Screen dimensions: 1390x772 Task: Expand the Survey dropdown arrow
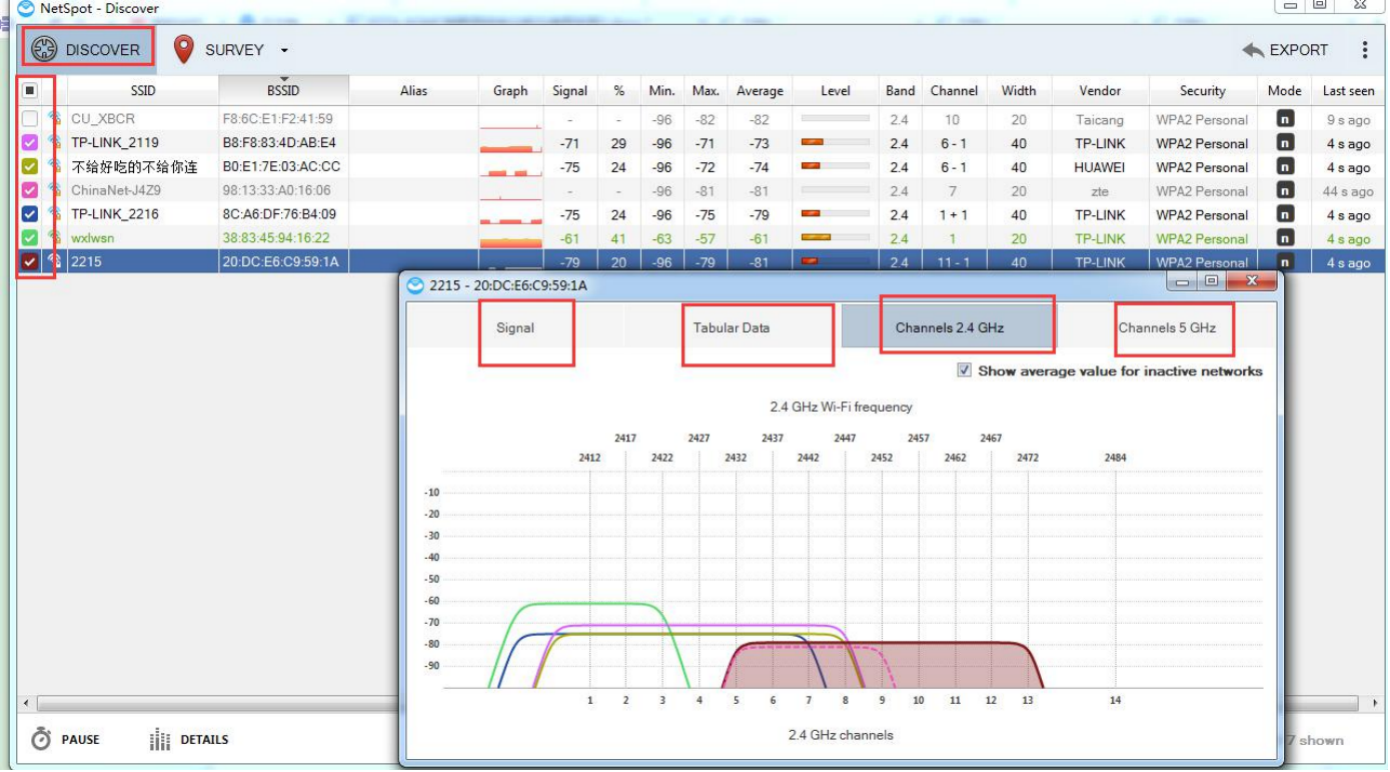[x=284, y=51]
